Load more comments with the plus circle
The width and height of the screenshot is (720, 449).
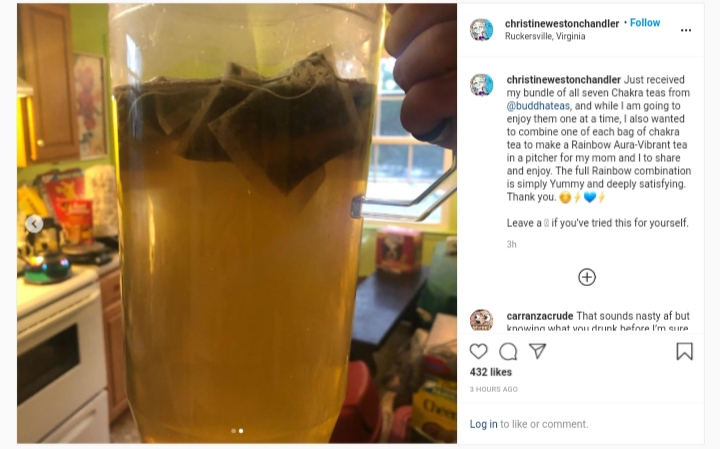click(x=587, y=277)
